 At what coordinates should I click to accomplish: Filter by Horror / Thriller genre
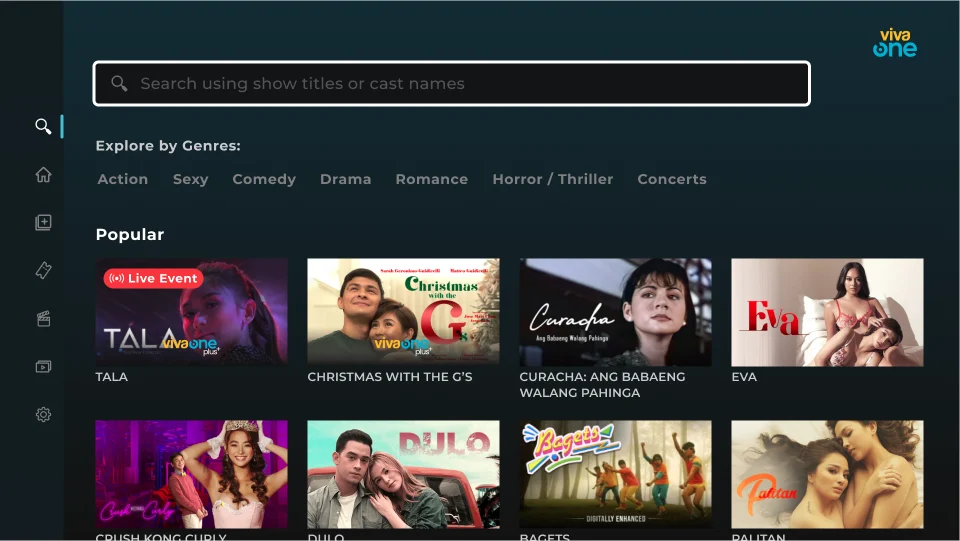[x=552, y=179]
